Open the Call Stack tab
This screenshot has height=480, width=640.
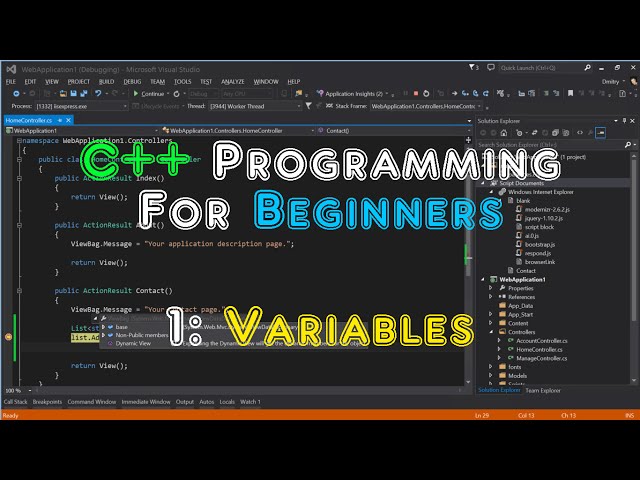16,402
